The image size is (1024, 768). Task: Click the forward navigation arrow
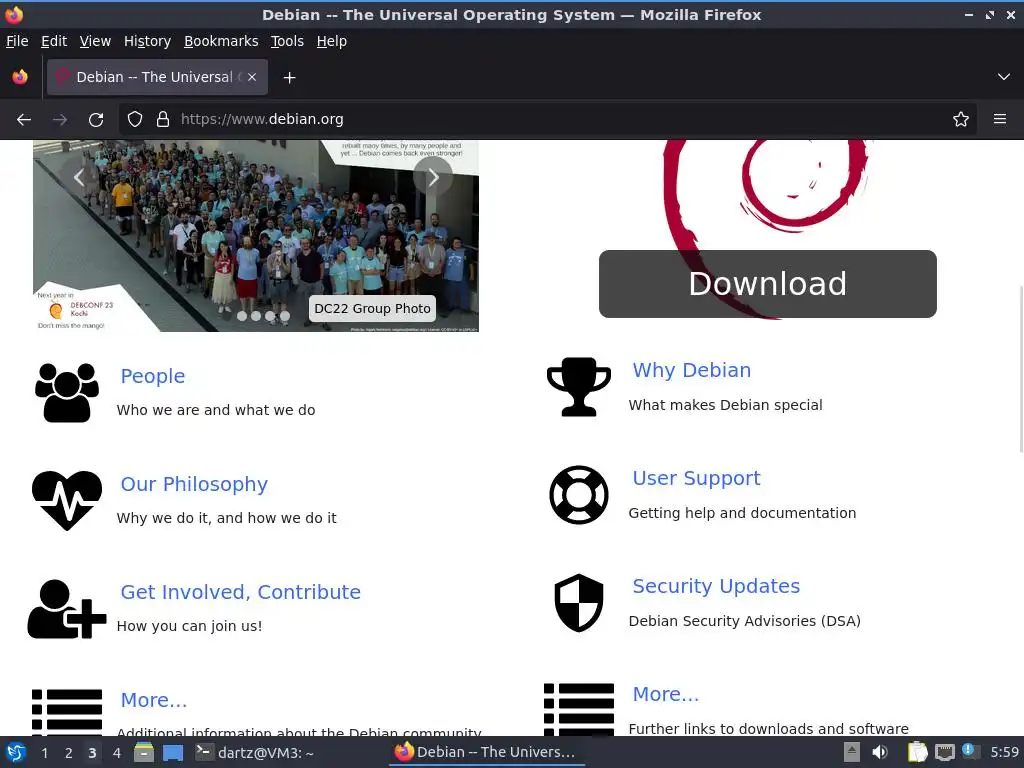click(60, 120)
